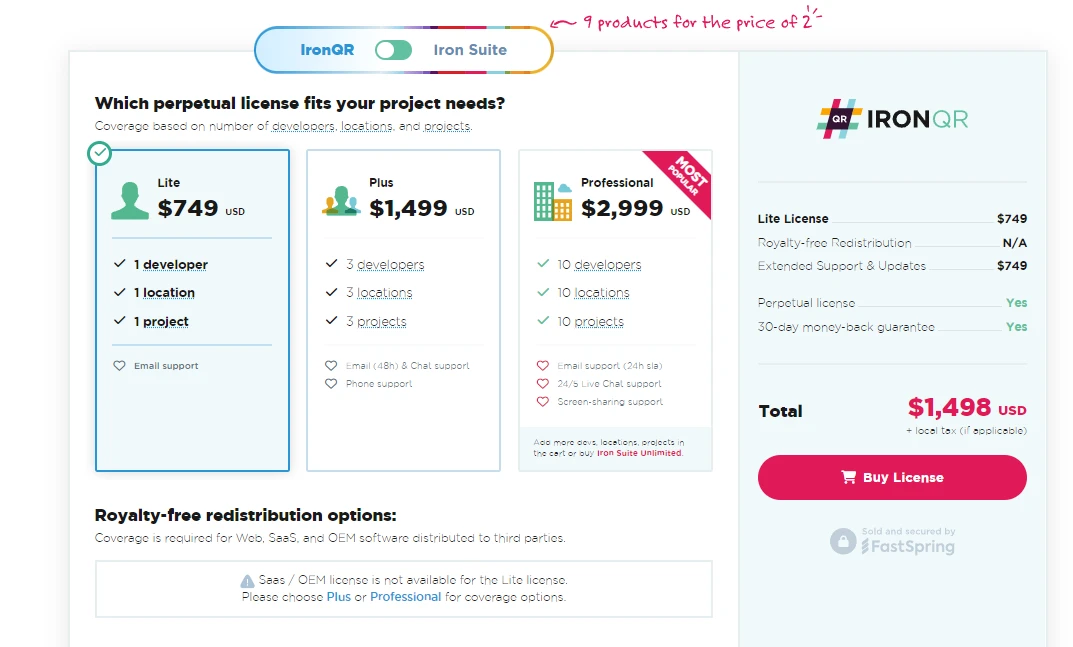This screenshot has height=647, width=1073.
Task: Follow the Plus link in redistribution notice
Action: [x=339, y=597]
